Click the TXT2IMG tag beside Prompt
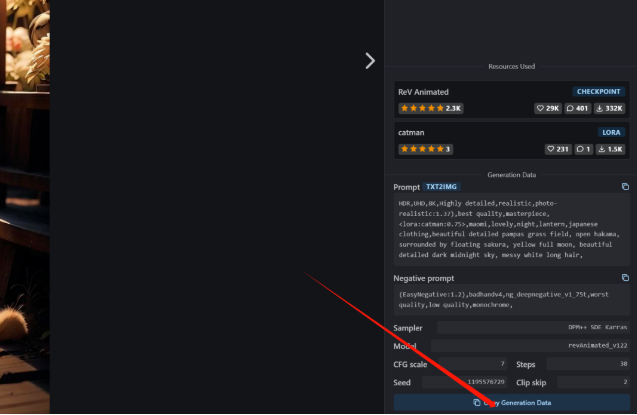The width and height of the screenshot is (637, 415). point(441,187)
